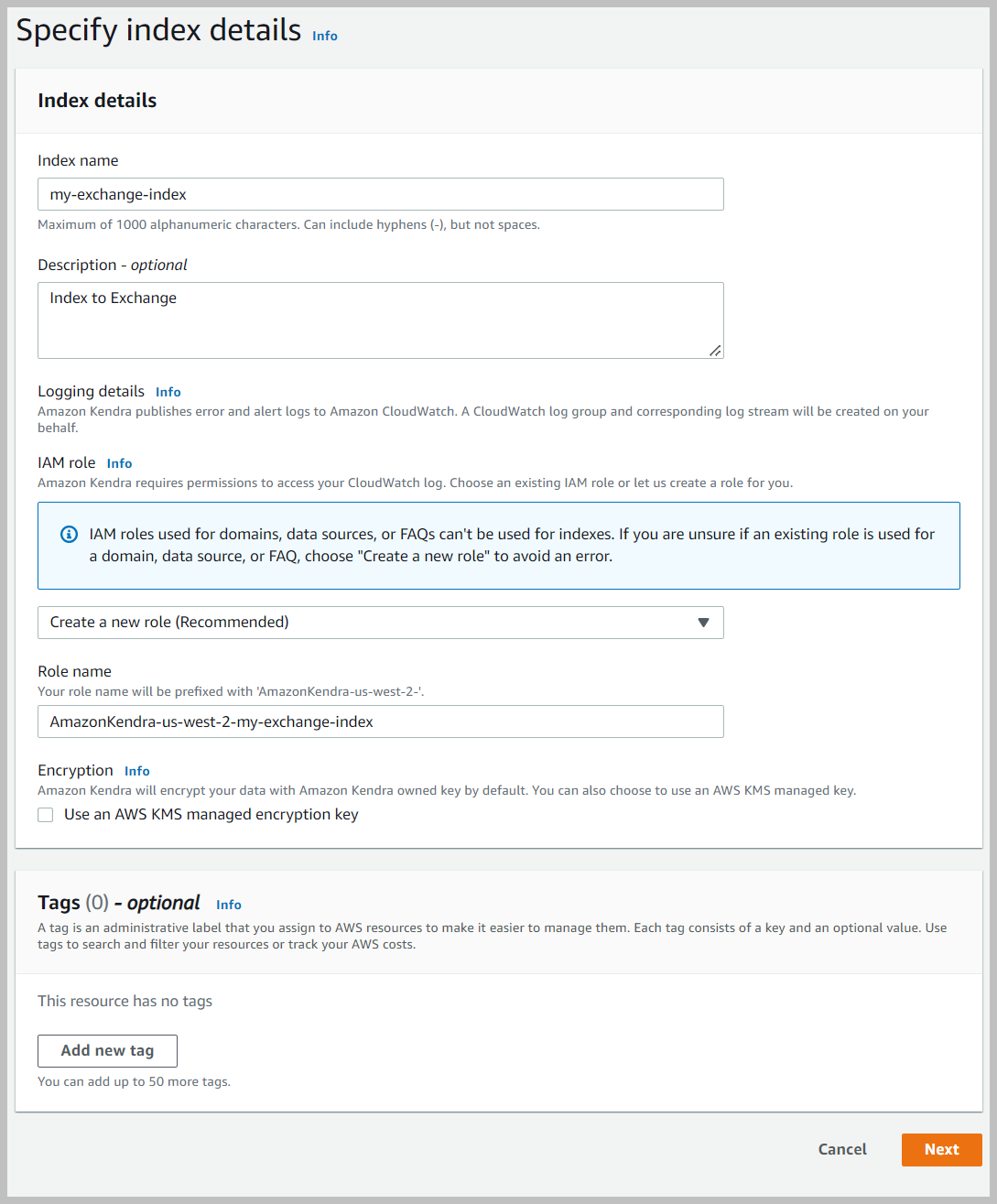Focus the Description text area

tap(380, 320)
